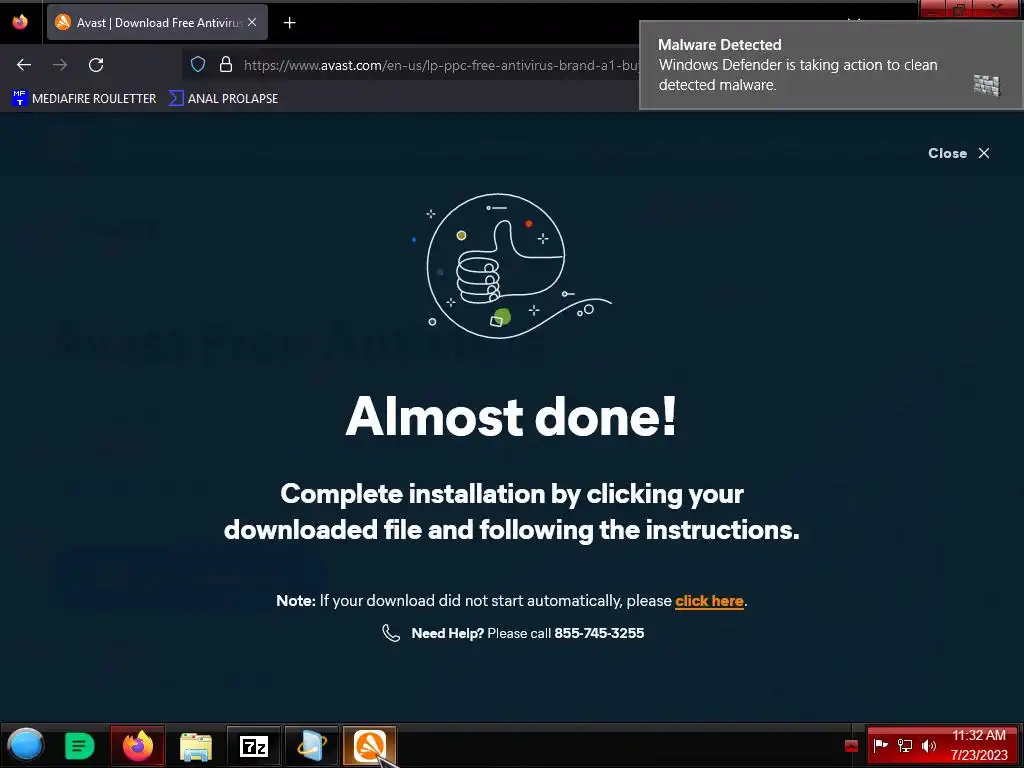Switch to Firefox in the taskbar

138,746
